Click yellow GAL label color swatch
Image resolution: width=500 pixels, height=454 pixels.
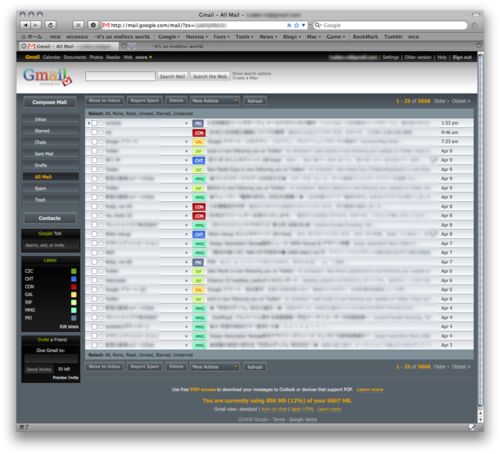click(74, 295)
